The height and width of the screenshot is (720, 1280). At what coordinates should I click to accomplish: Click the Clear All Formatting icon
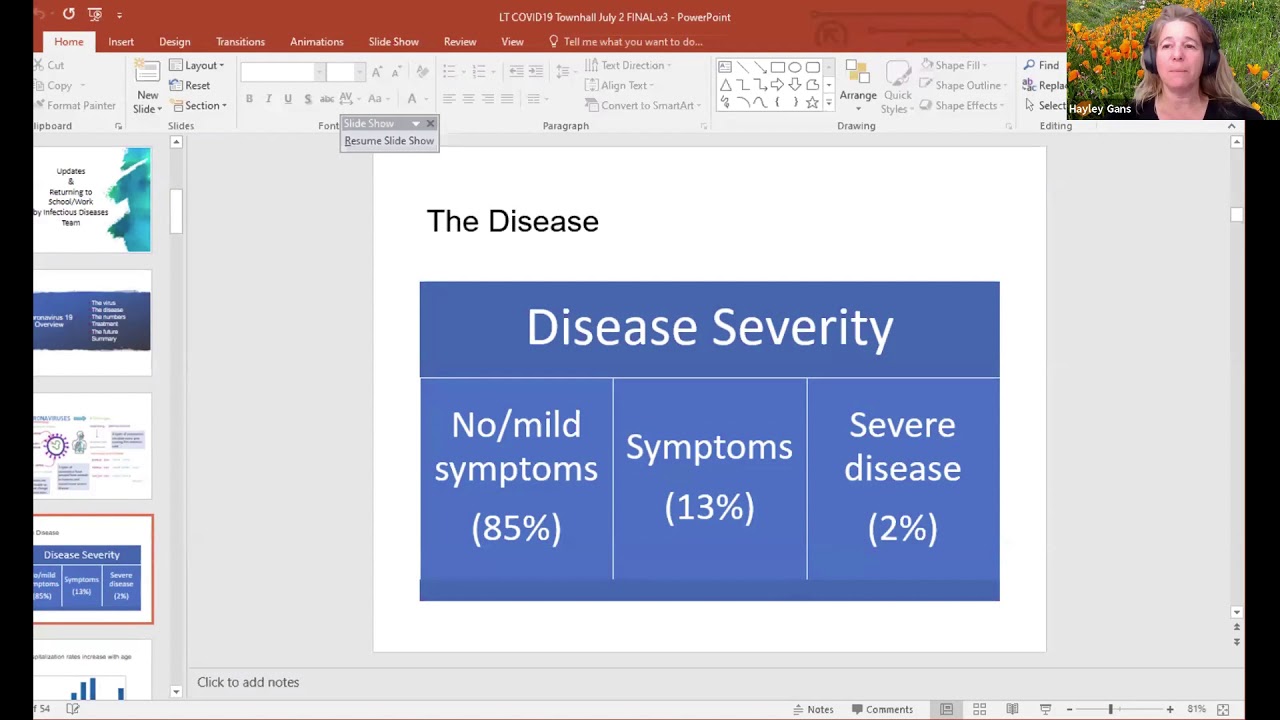(422, 72)
